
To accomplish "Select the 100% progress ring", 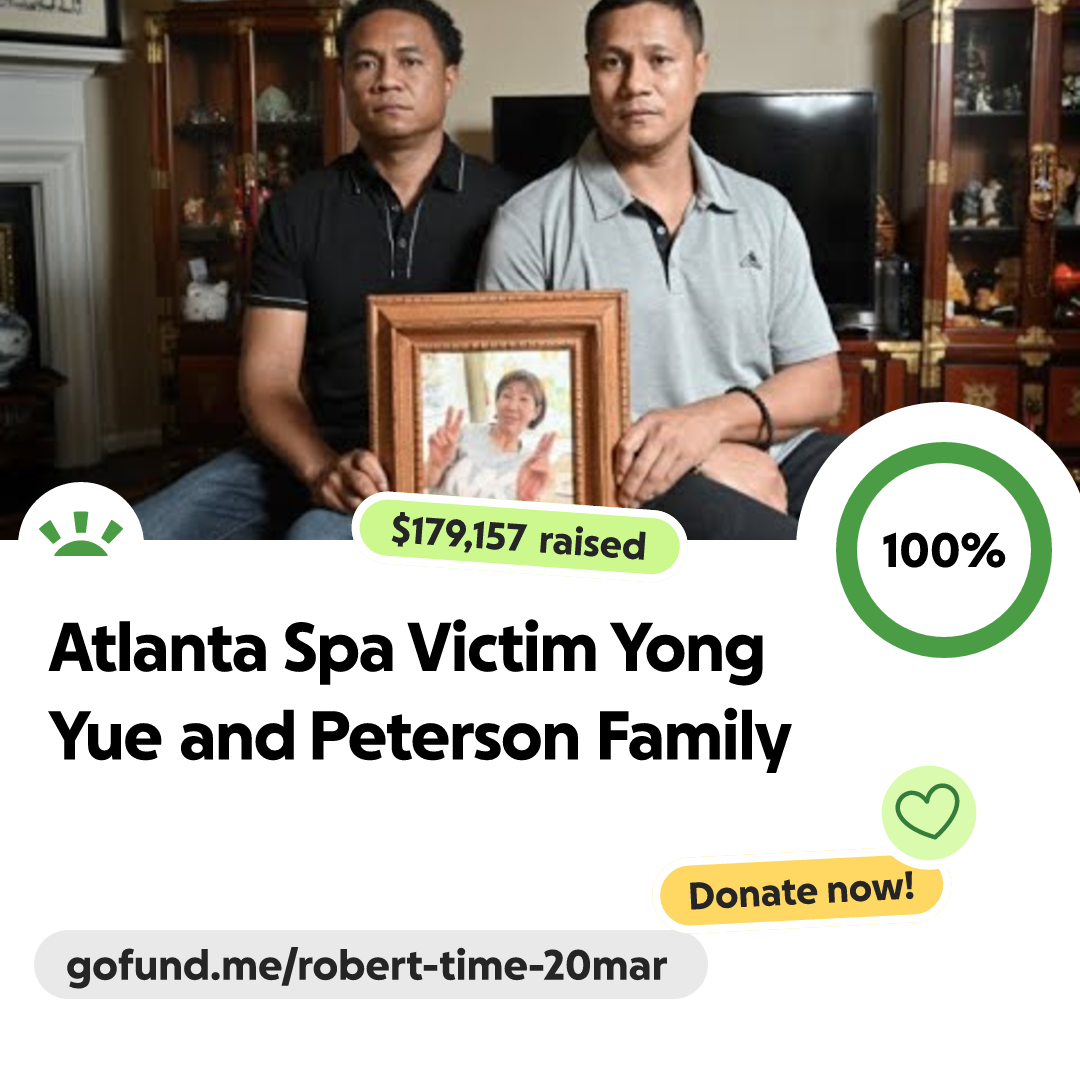I will 944,550.
